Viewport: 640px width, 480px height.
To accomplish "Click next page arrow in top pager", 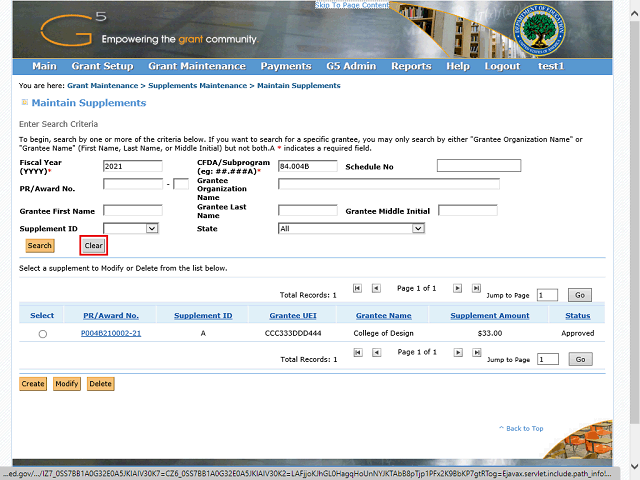I will tap(457, 288).
